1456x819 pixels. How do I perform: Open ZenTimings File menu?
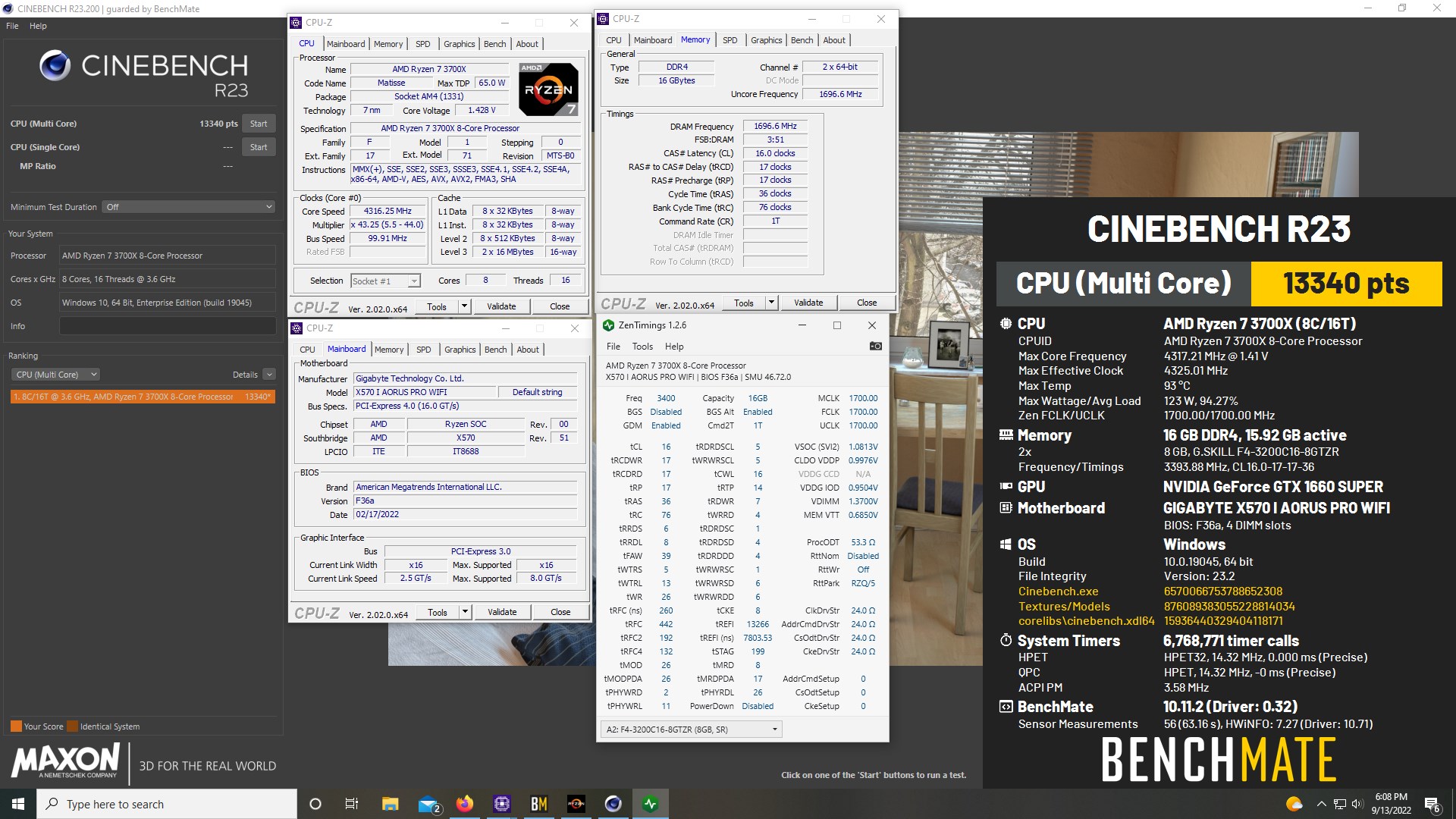613,347
